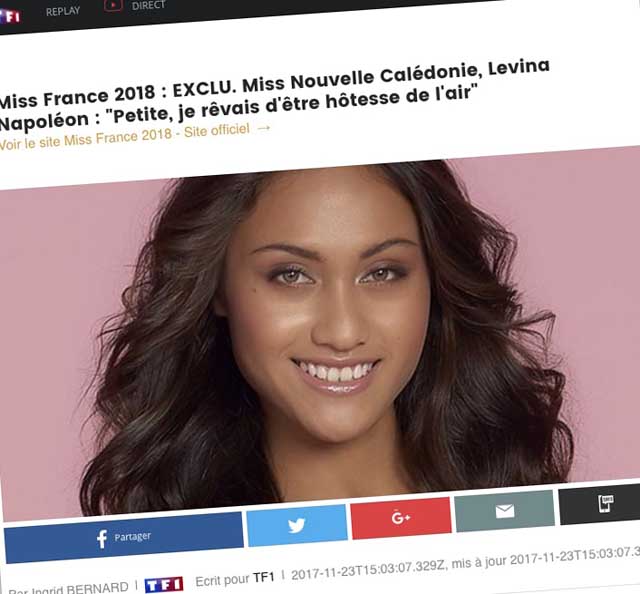Screen dimensions: 640x594
Task: Click the Facebook f icon
Action: tap(102, 539)
